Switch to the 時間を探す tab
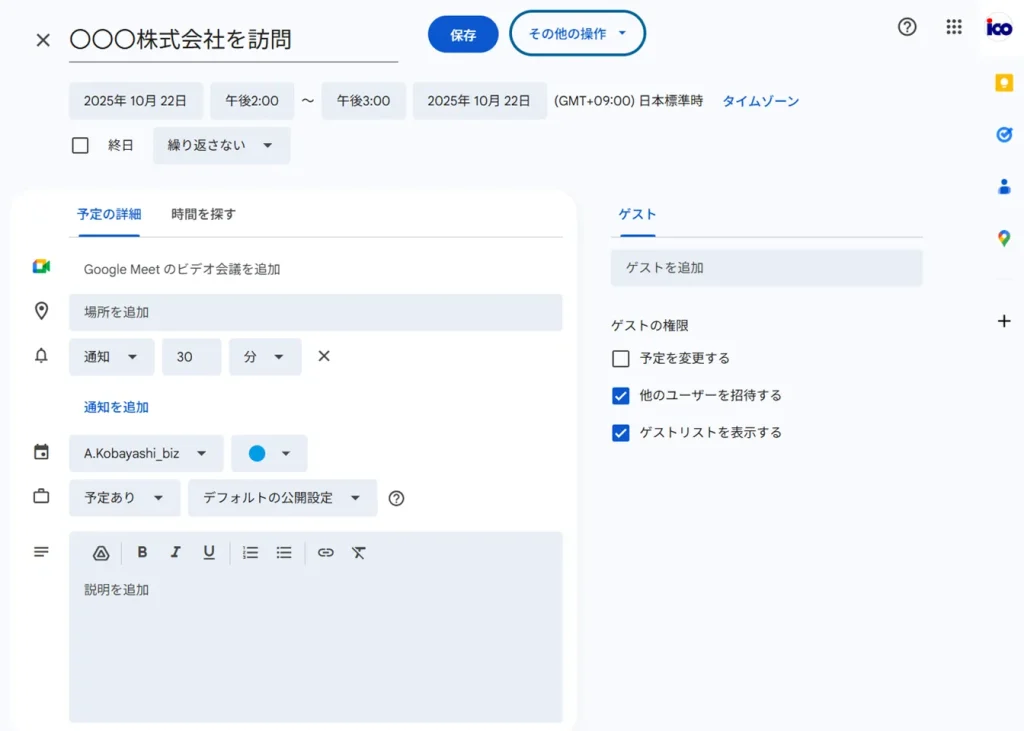Viewport: 1024px width, 731px height. tap(203, 214)
